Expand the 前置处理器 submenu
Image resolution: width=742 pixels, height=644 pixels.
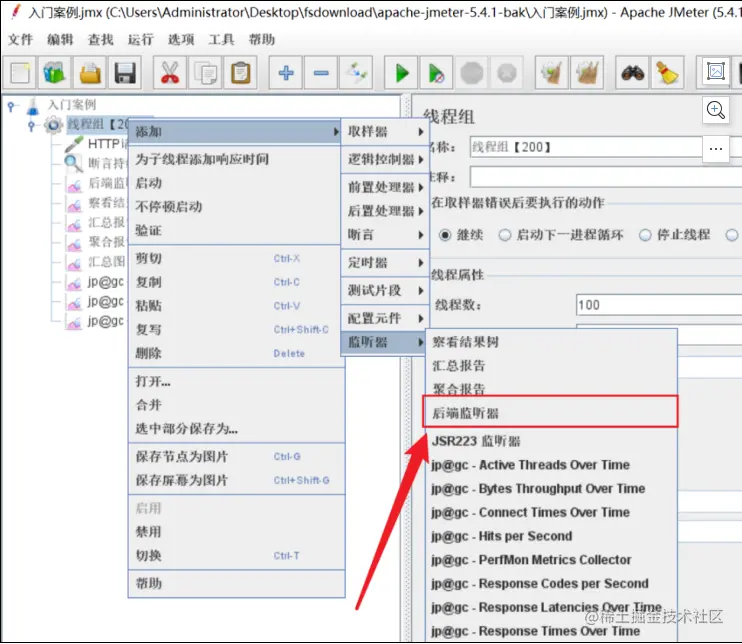pyautogui.click(x=385, y=187)
